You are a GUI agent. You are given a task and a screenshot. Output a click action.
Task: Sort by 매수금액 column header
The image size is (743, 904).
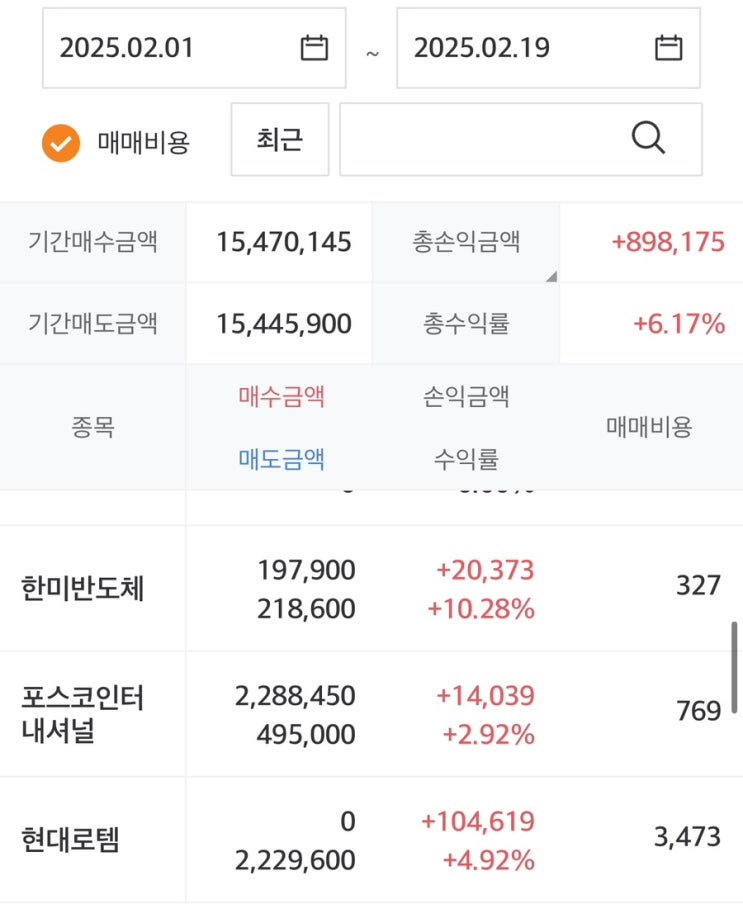(x=281, y=397)
